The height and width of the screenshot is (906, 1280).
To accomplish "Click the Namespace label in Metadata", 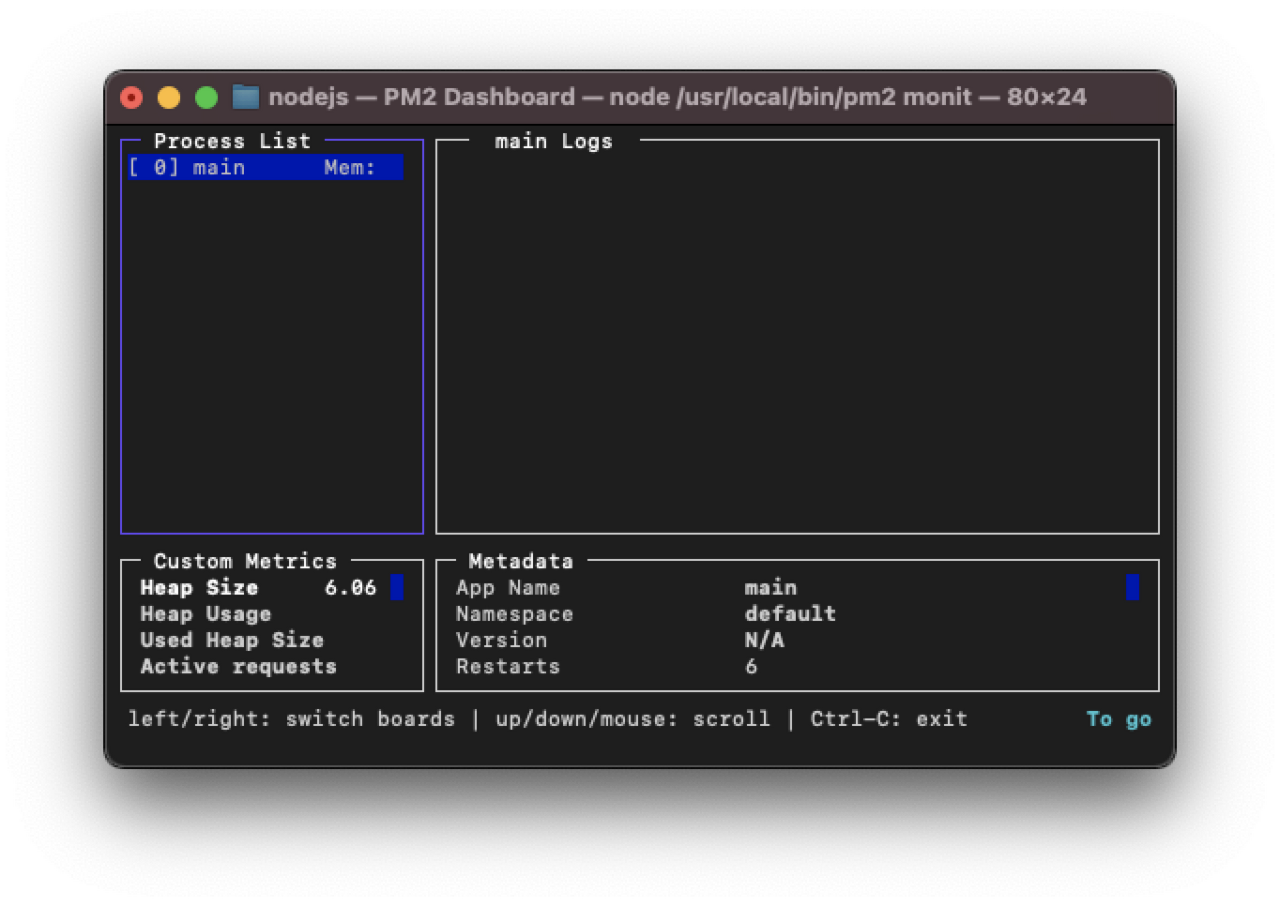I will click(x=515, y=614).
